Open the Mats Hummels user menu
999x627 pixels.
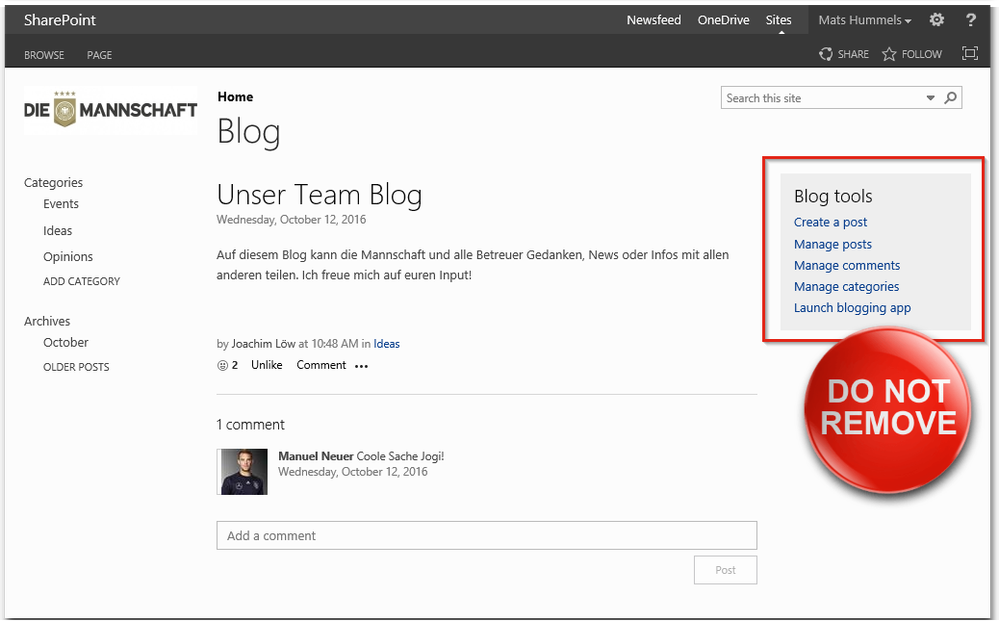[865, 20]
